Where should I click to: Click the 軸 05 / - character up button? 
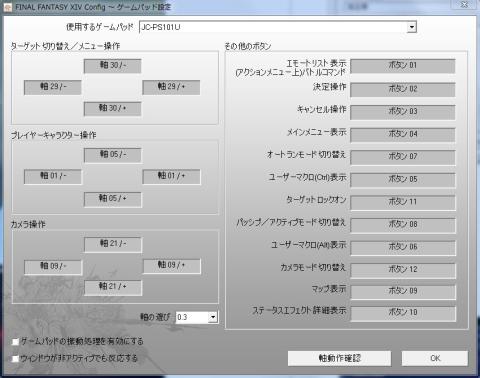(x=113, y=155)
